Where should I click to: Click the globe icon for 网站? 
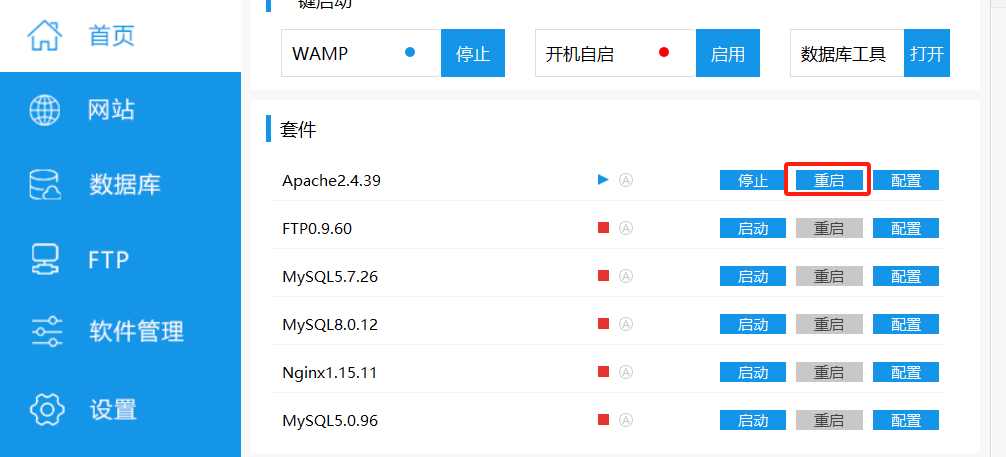45,110
